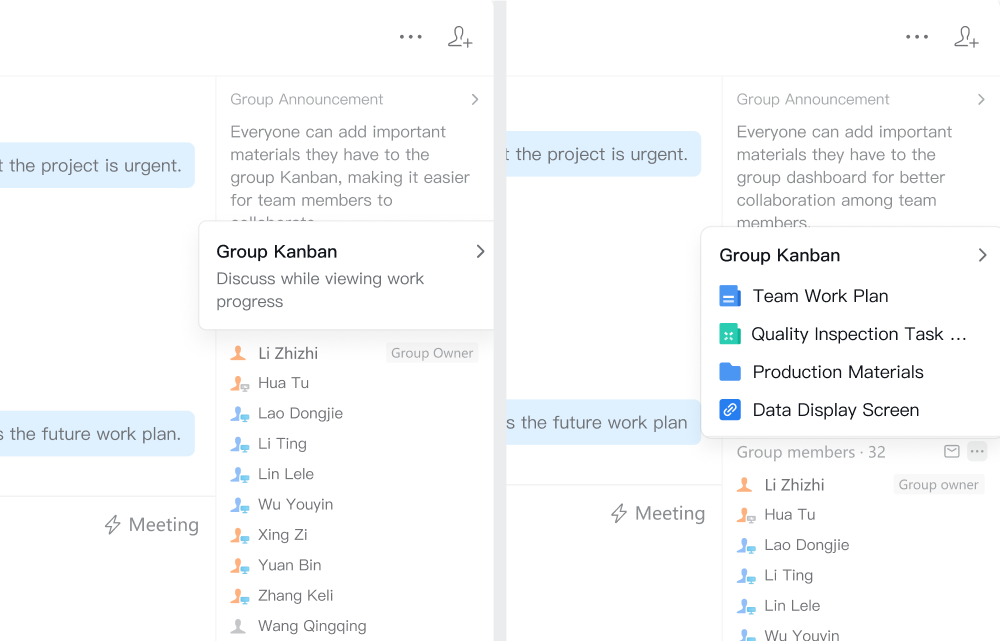Image resolution: width=1000 pixels, height=641 pixels.
Task: Click the Data Display Screen link icon
Action: coord(730,410)
